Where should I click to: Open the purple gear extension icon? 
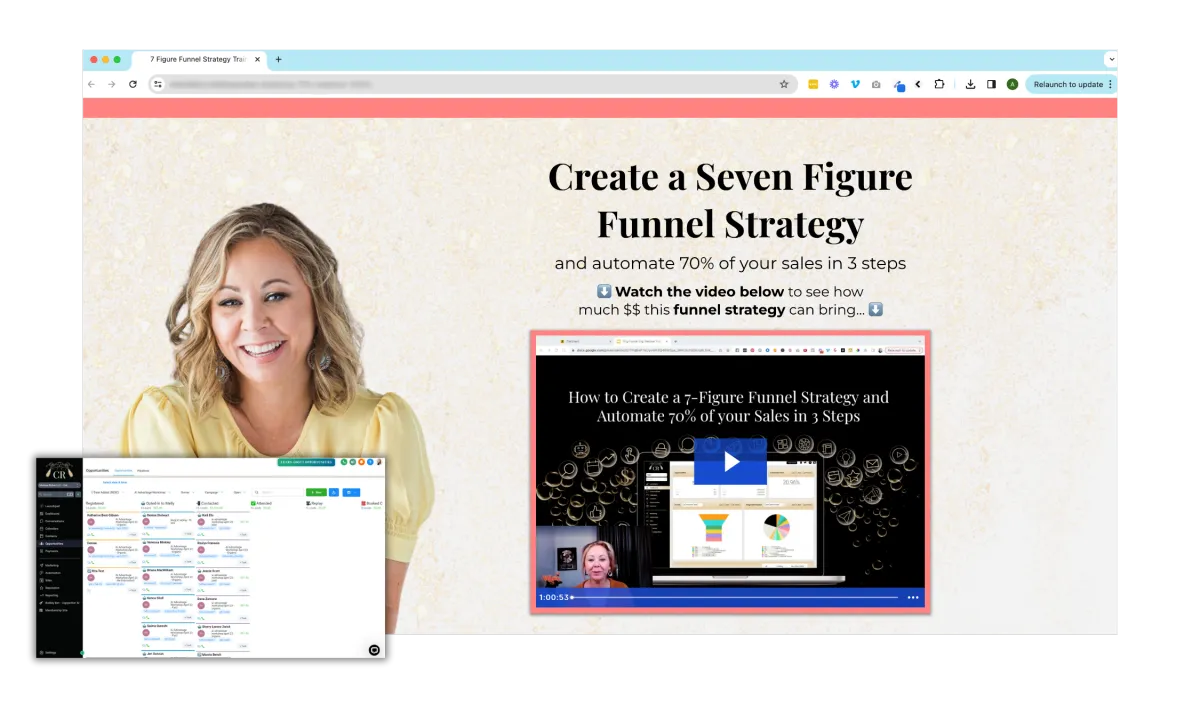coord(834,84)
